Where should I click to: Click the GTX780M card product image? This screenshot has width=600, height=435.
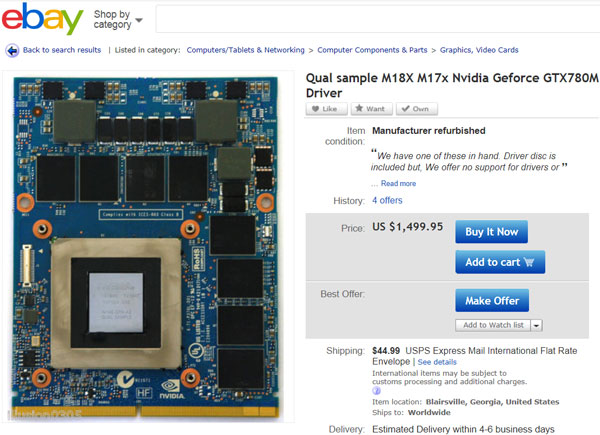(146, 248)
